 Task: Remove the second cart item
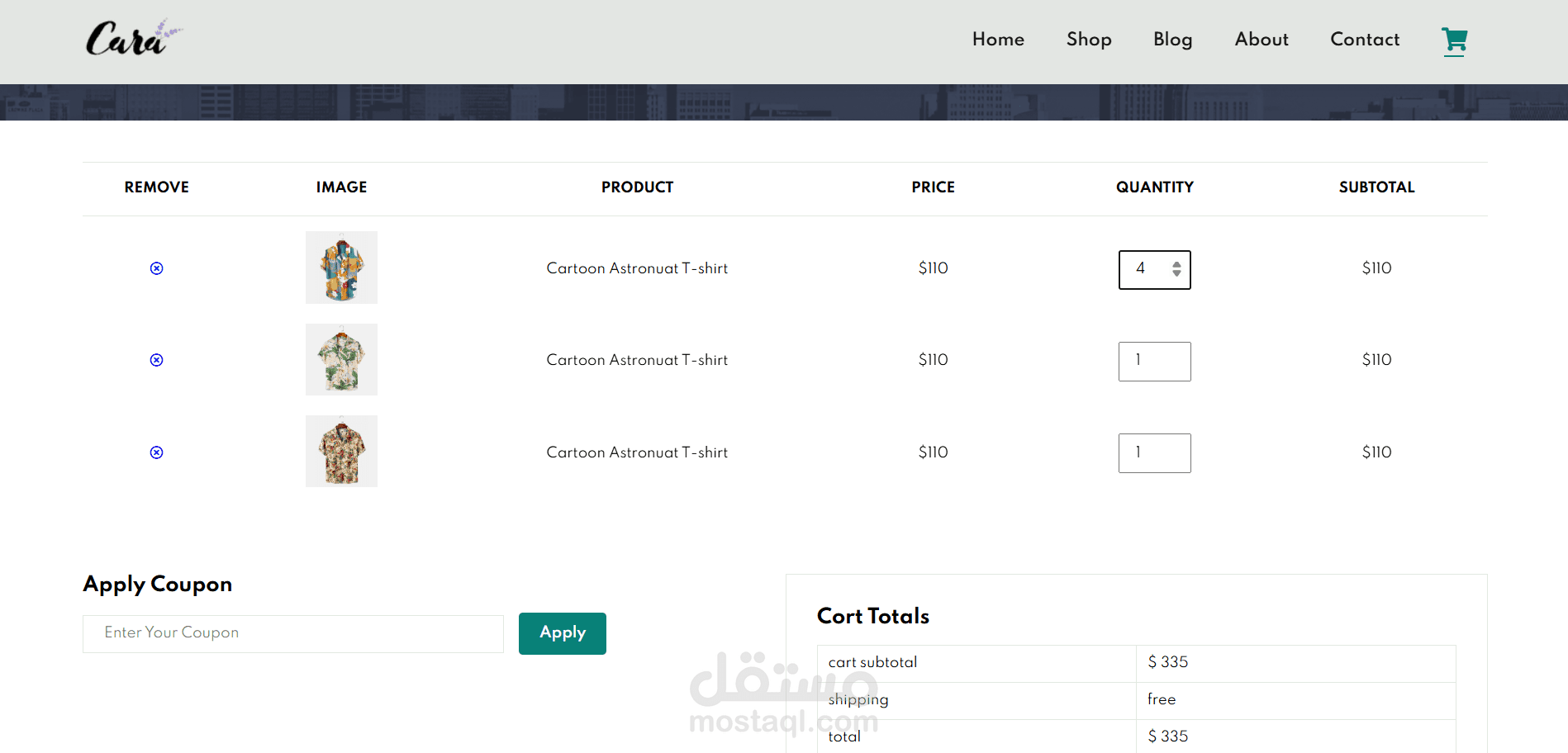156,360
